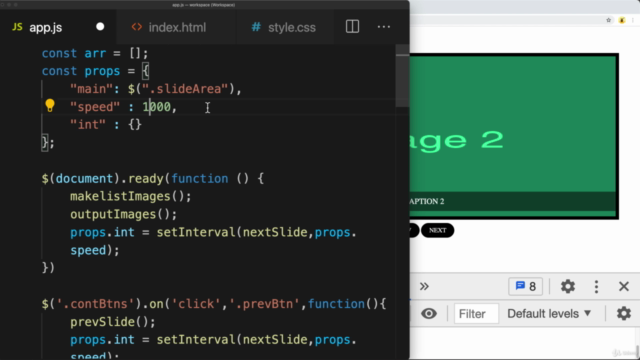The height and width of the screenshot is (360, 640).
Task: Click the console Filter input field
Action: point(476,313)
